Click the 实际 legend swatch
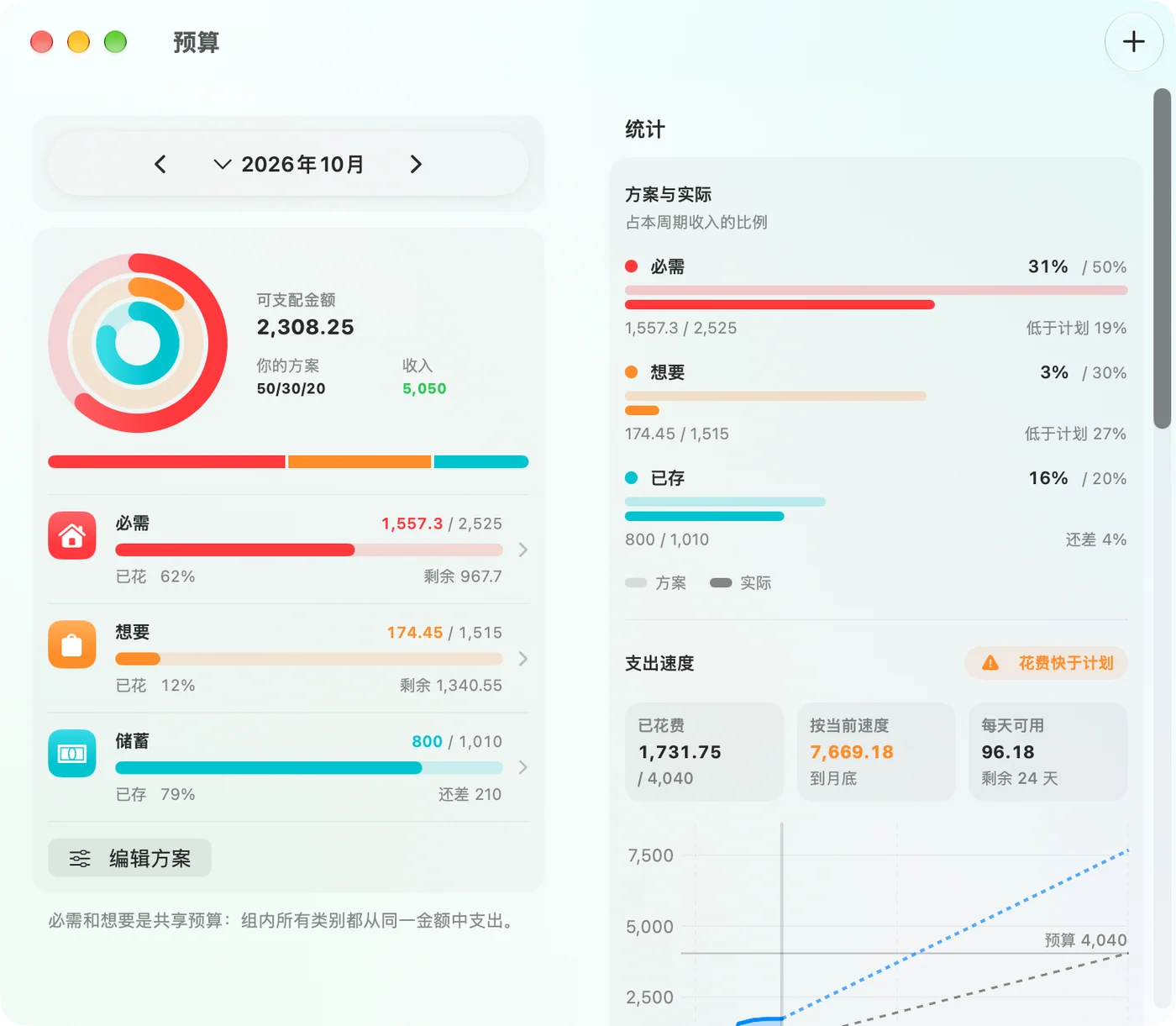 721,582
